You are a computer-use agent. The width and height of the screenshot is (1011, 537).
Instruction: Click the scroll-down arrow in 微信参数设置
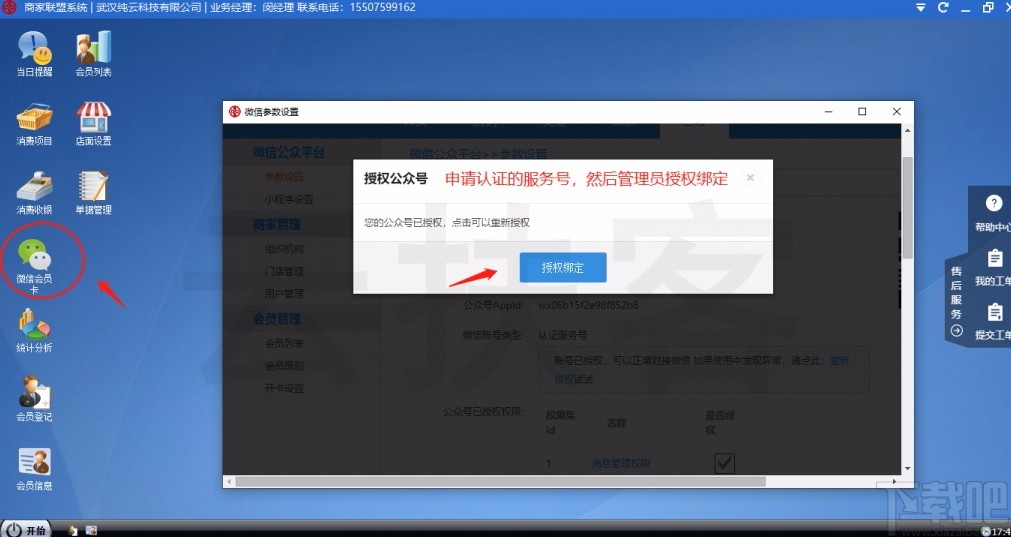[x=907, y=469]
